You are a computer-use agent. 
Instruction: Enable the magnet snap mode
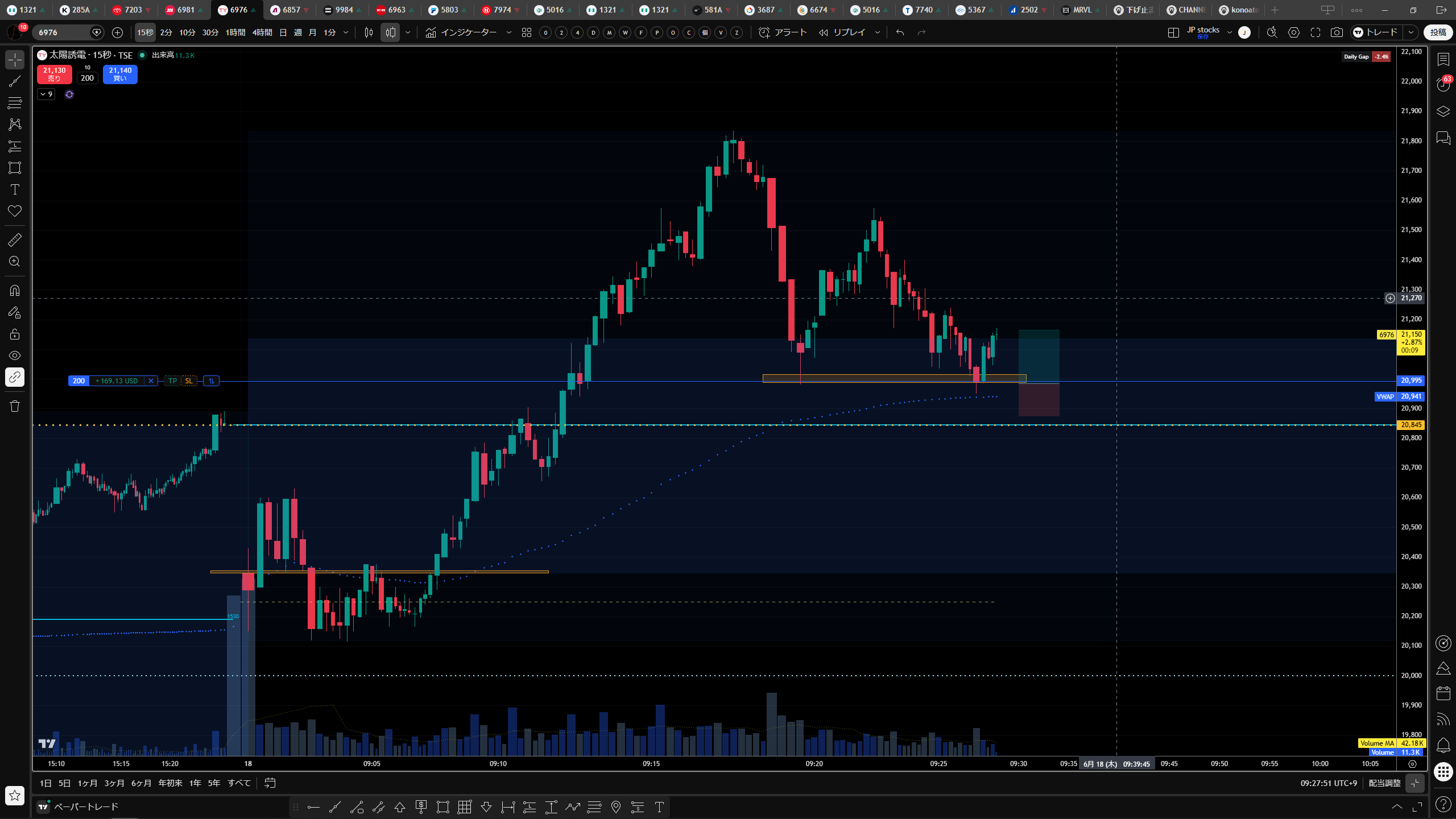15,291
